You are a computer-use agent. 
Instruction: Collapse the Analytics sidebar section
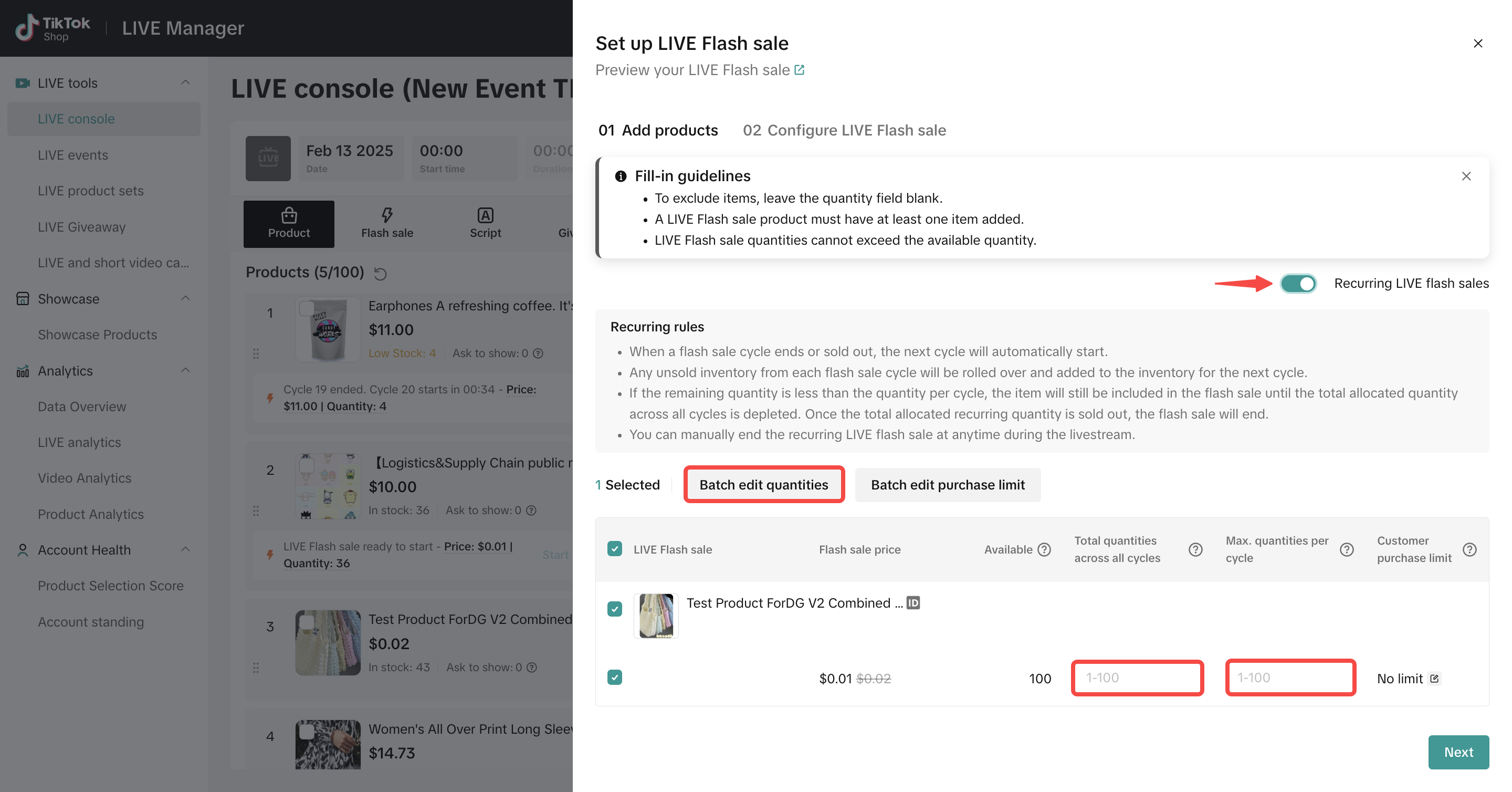coord(185,370)
